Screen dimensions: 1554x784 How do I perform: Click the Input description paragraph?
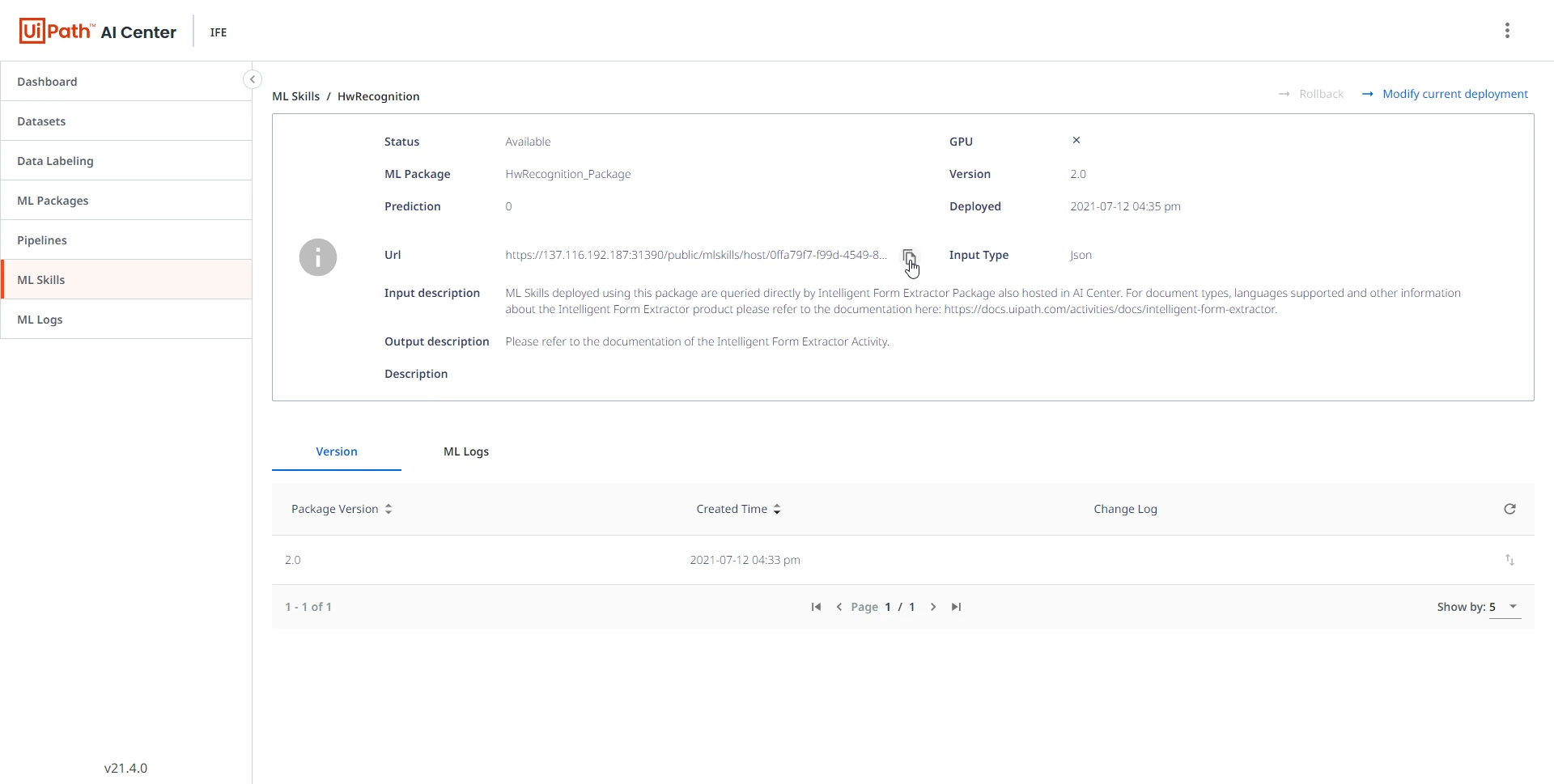pyautogui.click(x=983, y=301)
